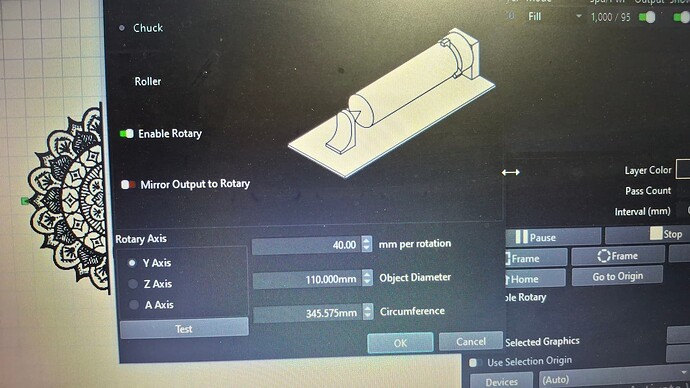Click the green origin marker on canvas
690x388 pixels.
25,201
